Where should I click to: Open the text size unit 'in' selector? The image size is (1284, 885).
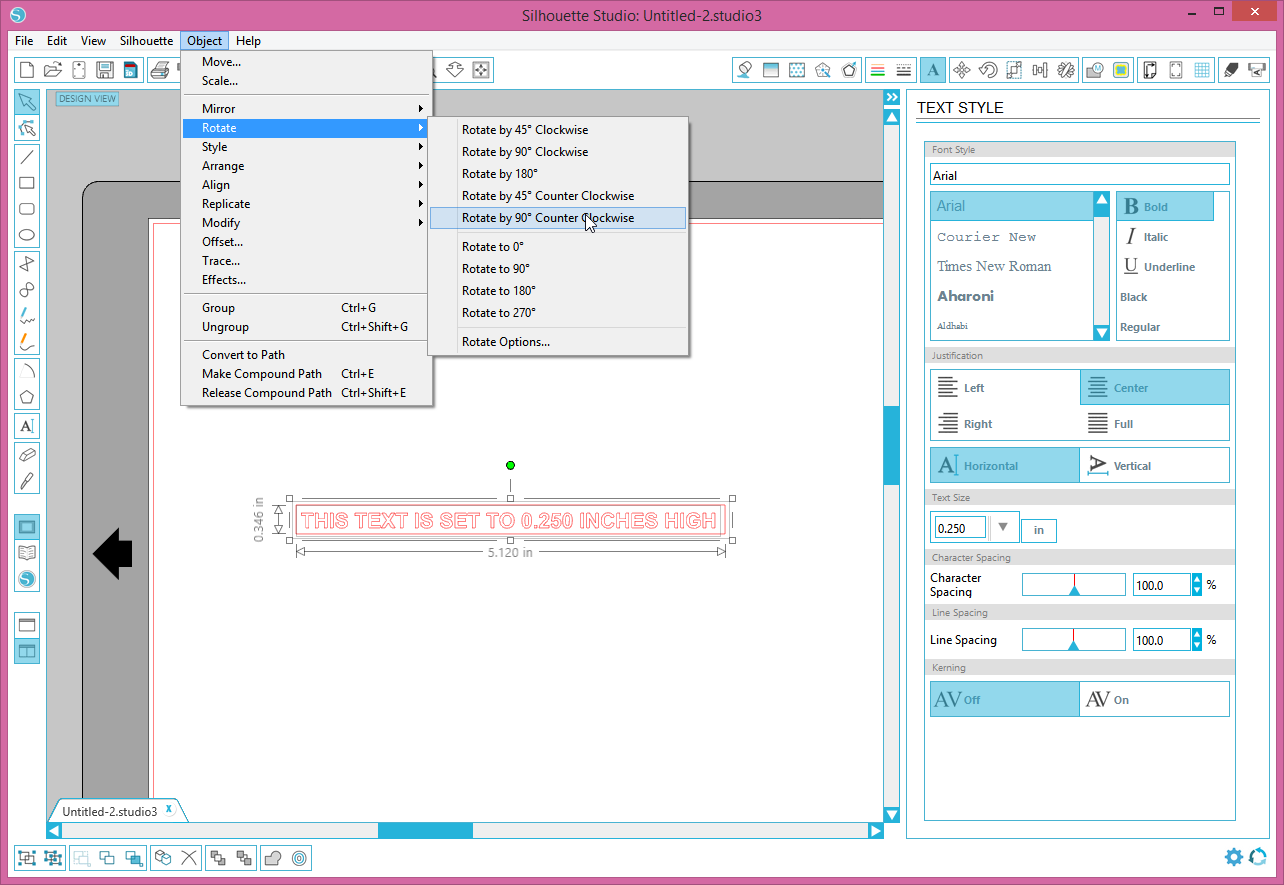click(x=1039, y=530)
